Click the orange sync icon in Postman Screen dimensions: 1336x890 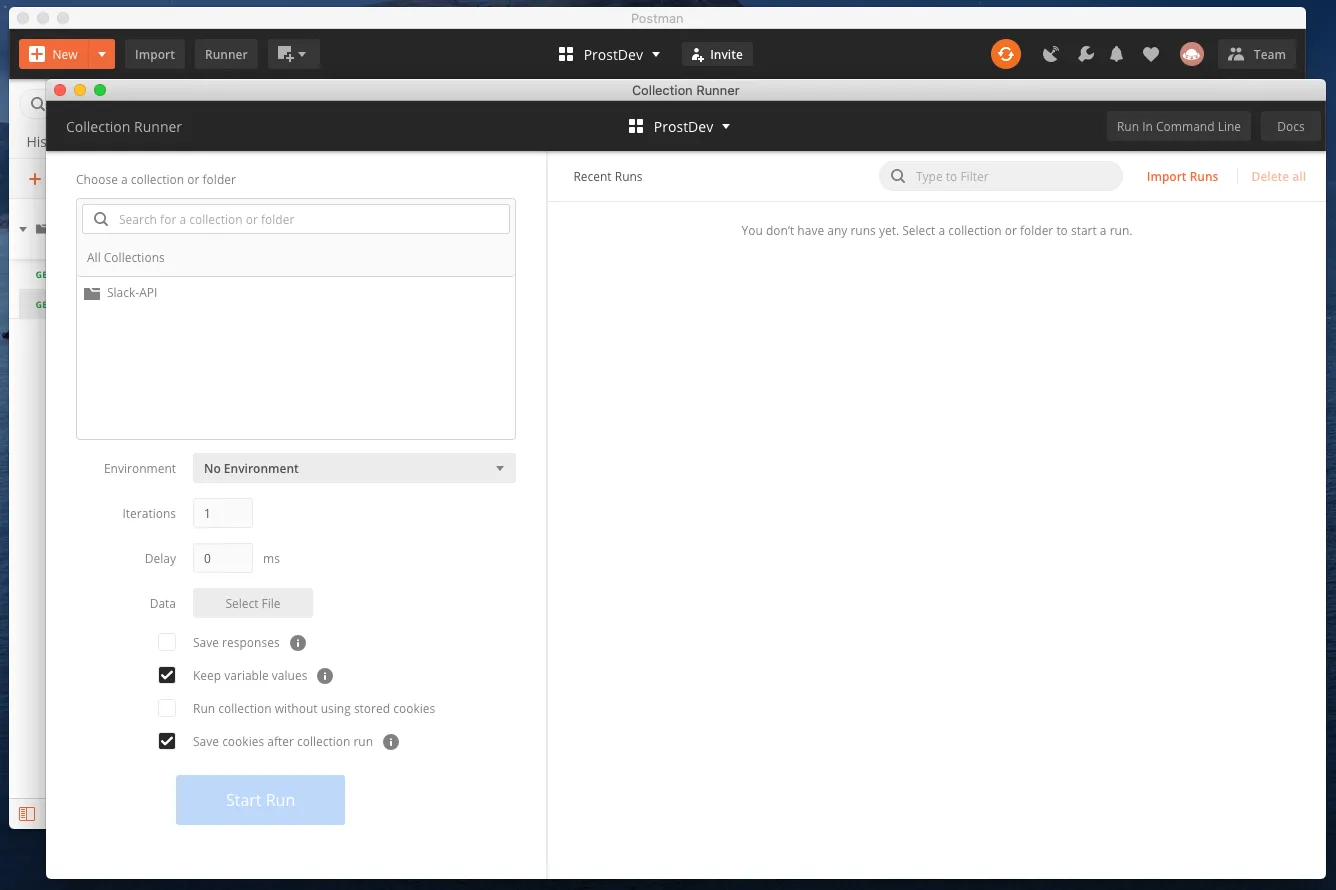click(1006, 54)
